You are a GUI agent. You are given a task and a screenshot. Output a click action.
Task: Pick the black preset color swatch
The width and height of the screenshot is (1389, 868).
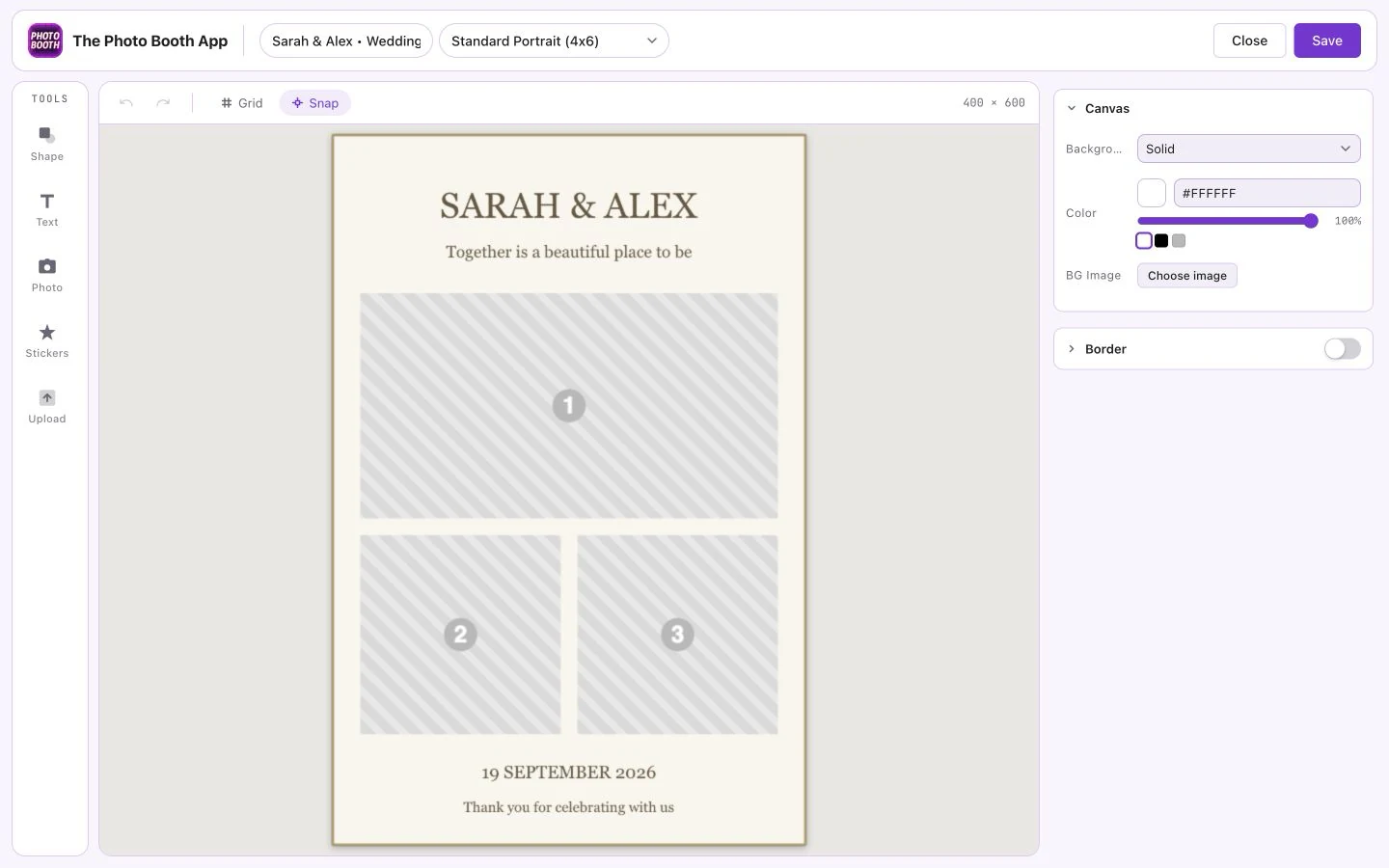(x=1161, y=241)
